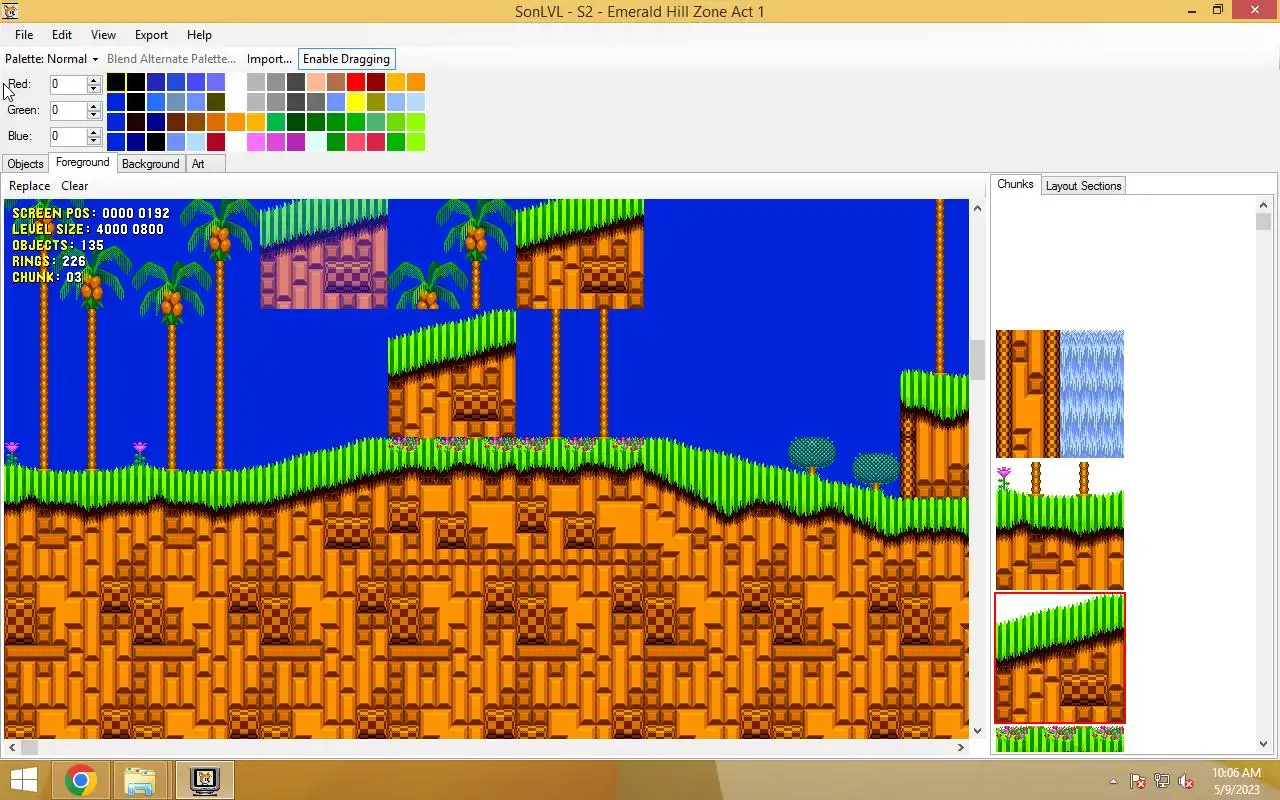Increase the Green value with up arrow
Screen dimensions: 1280x800
[94, 106]
